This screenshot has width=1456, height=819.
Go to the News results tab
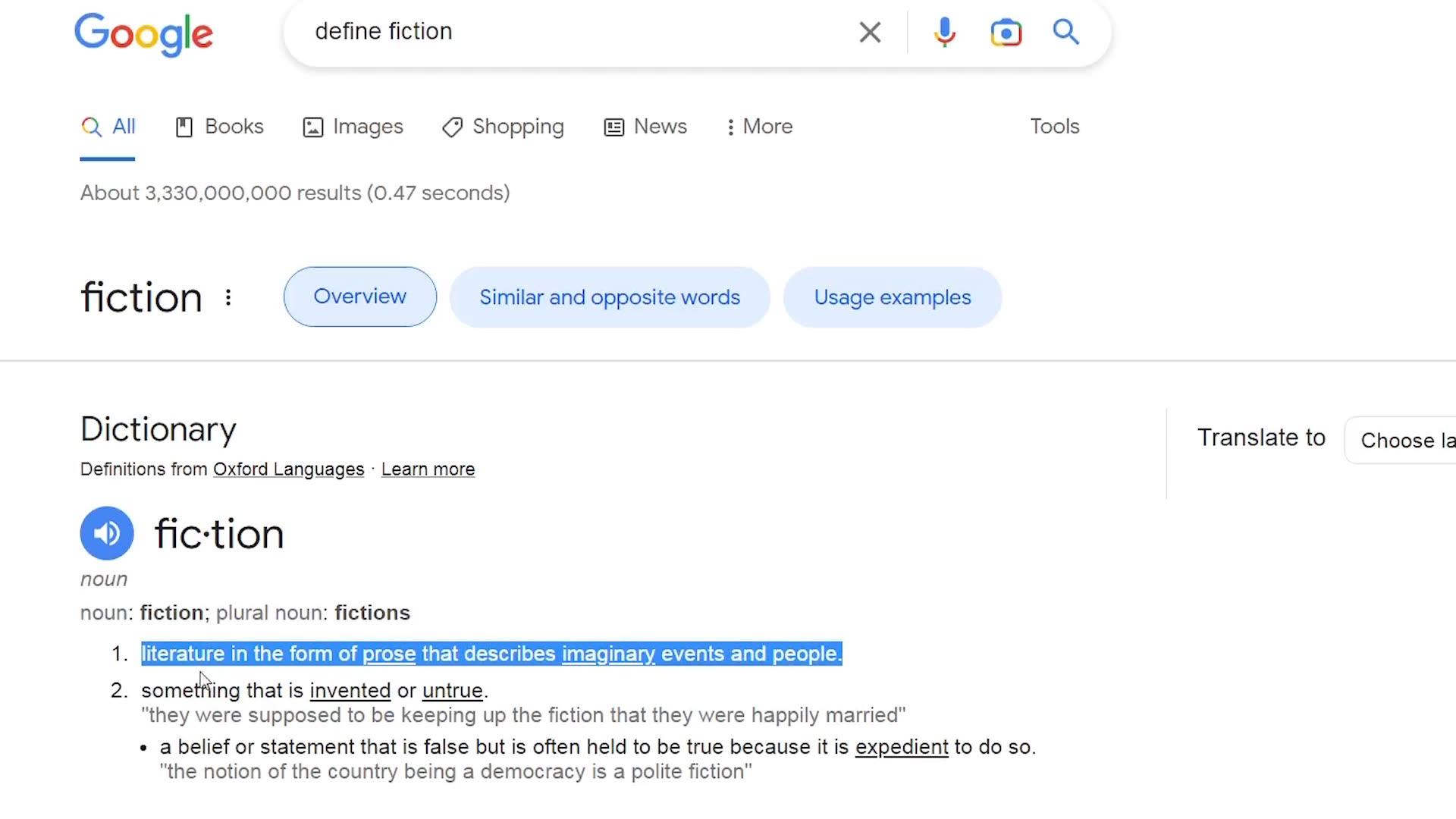point(645,127)
